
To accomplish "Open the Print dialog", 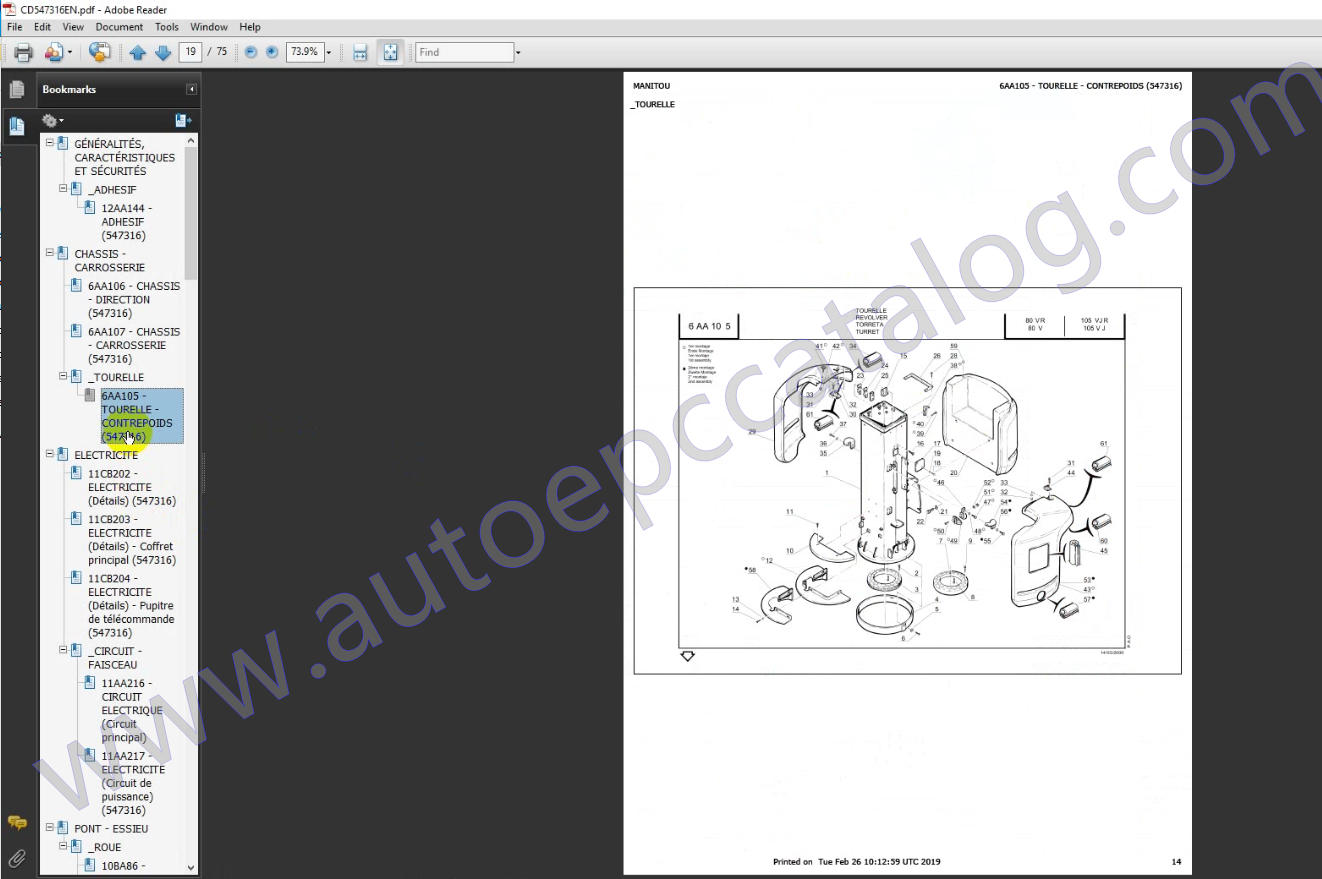I will 22,52.
